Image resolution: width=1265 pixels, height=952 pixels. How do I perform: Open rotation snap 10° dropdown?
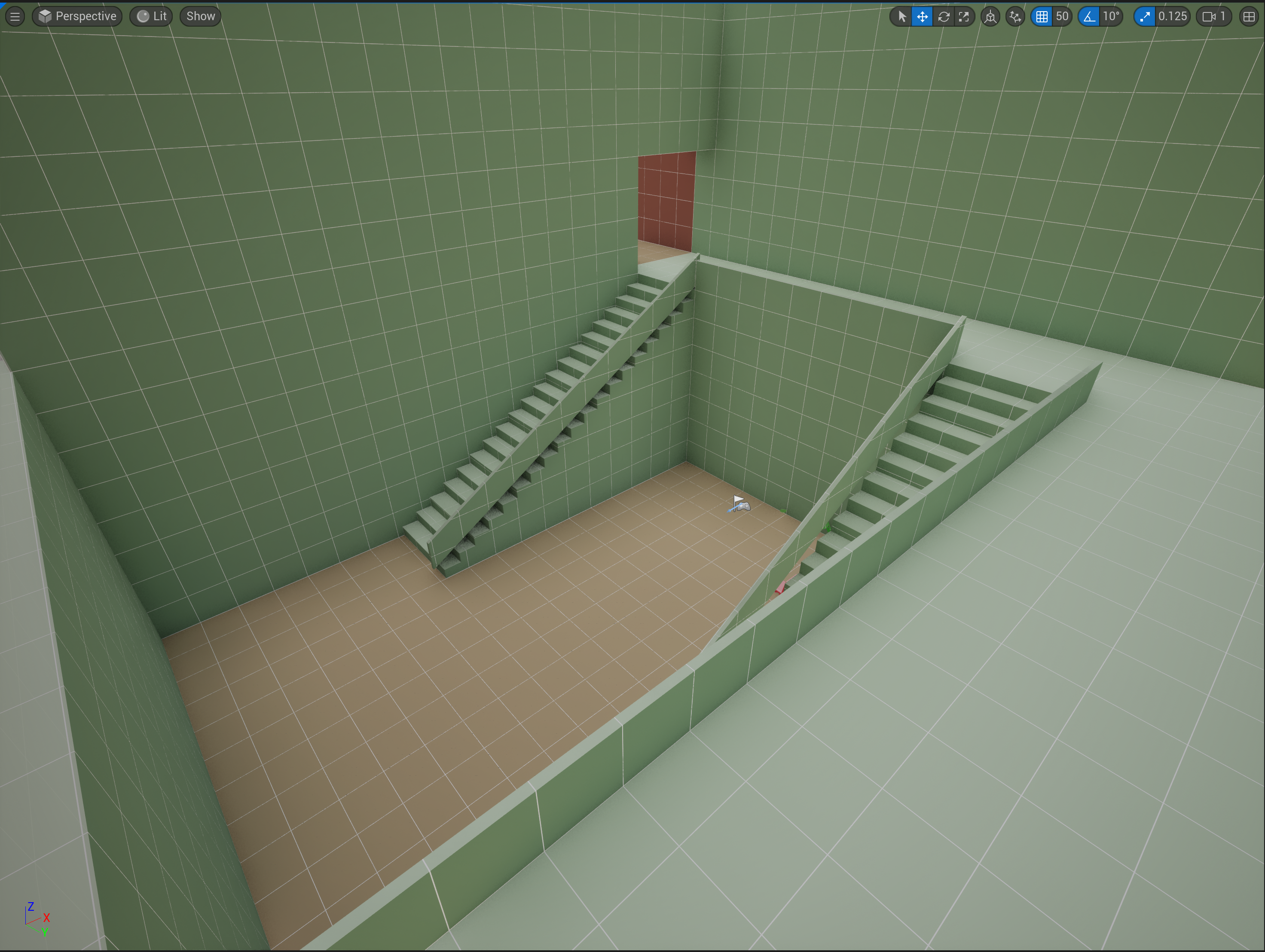point(1111,17)
